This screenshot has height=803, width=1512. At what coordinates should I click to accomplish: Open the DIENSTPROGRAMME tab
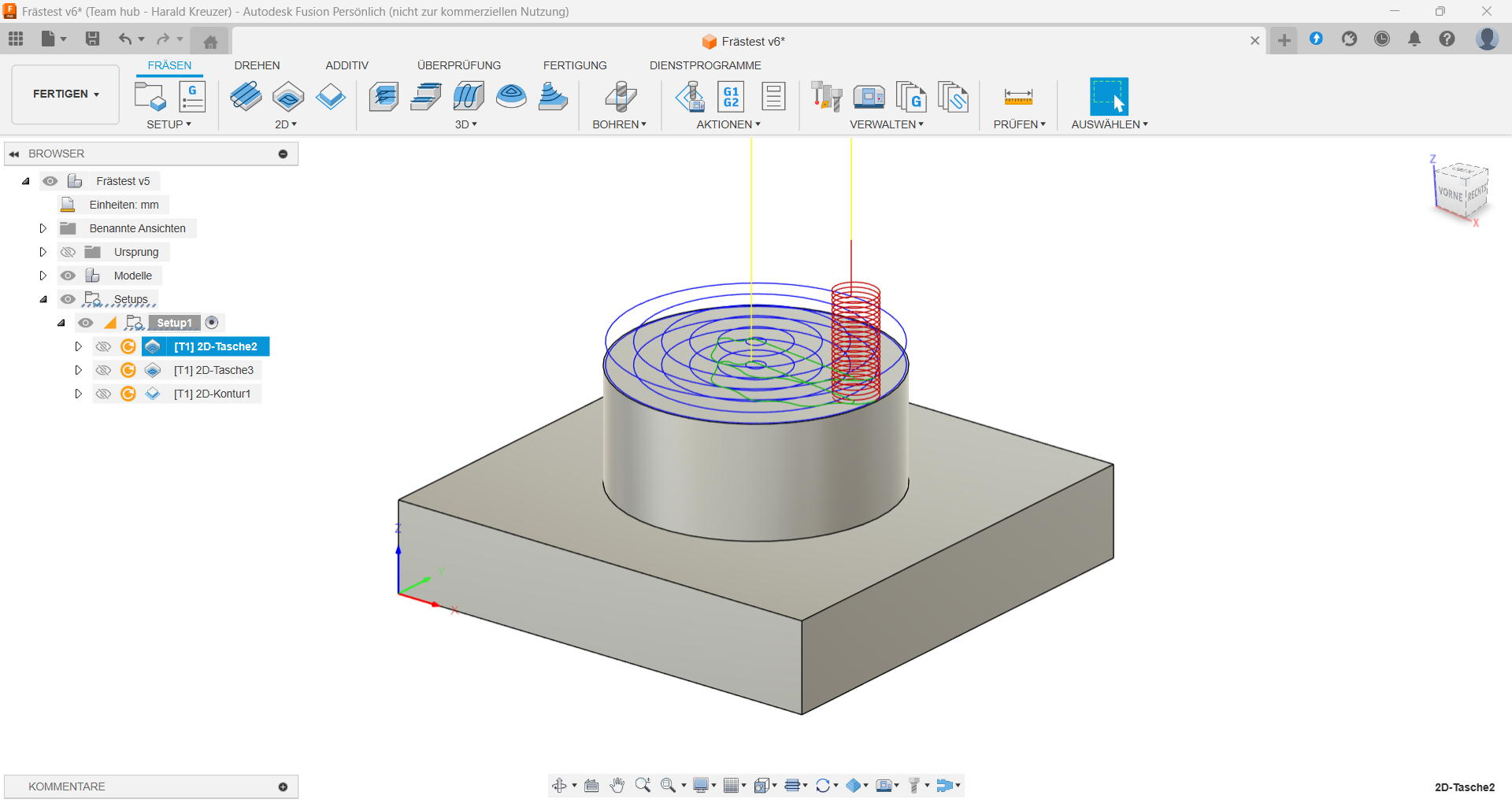tap(705, 65)
